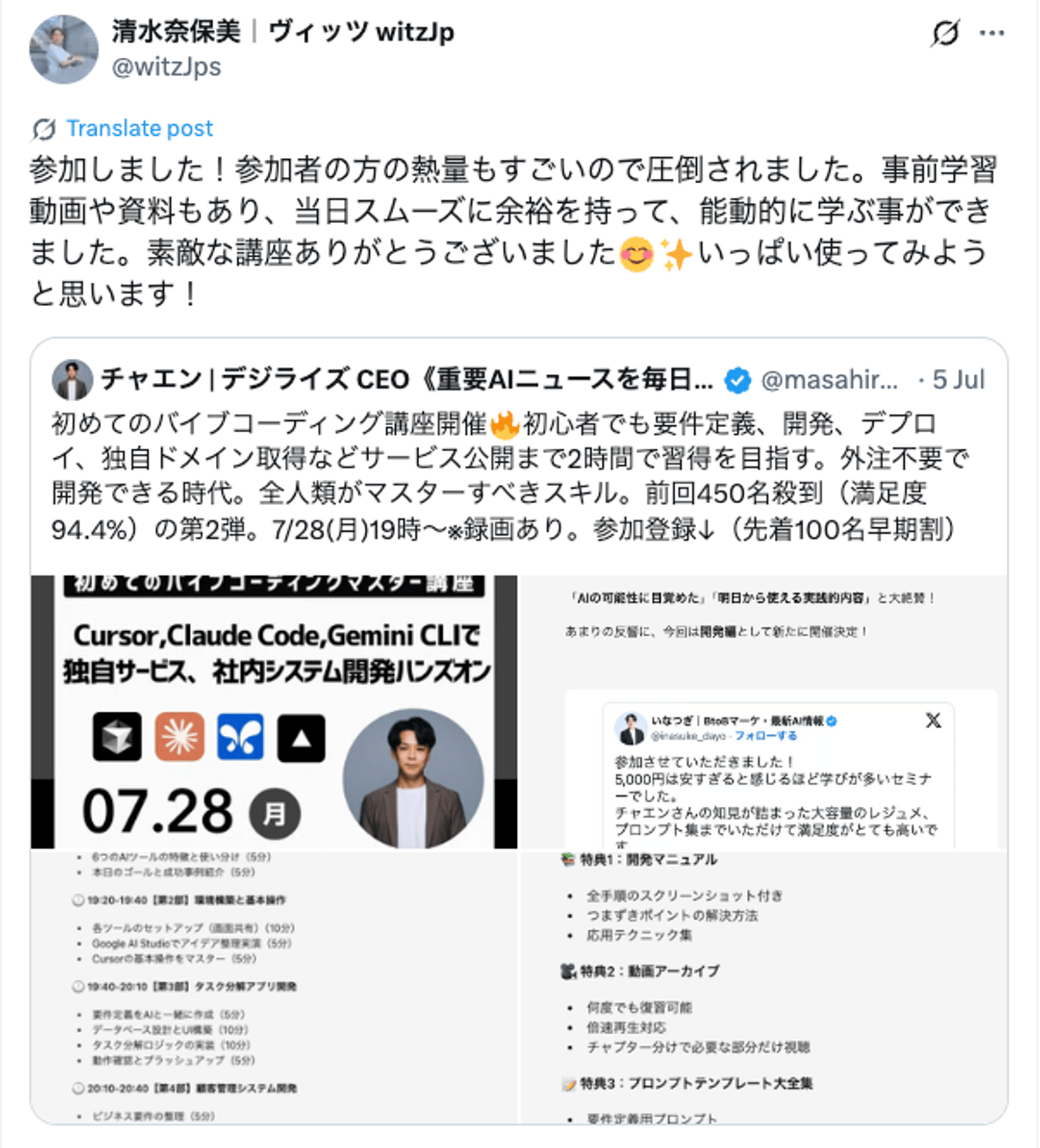Open the quoted author's small avatar
The image size is (1040, 1148).
pyautogui.click(x=72, y=380)
